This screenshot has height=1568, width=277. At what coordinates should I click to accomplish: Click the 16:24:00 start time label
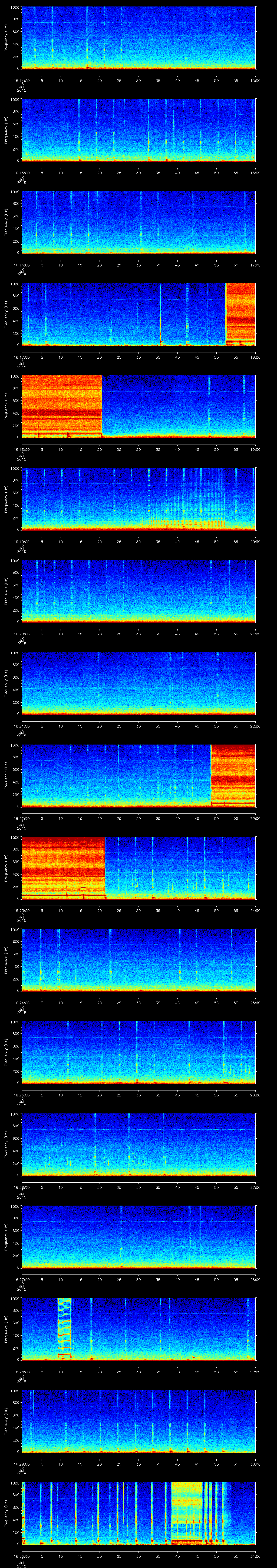point(21,1003)
